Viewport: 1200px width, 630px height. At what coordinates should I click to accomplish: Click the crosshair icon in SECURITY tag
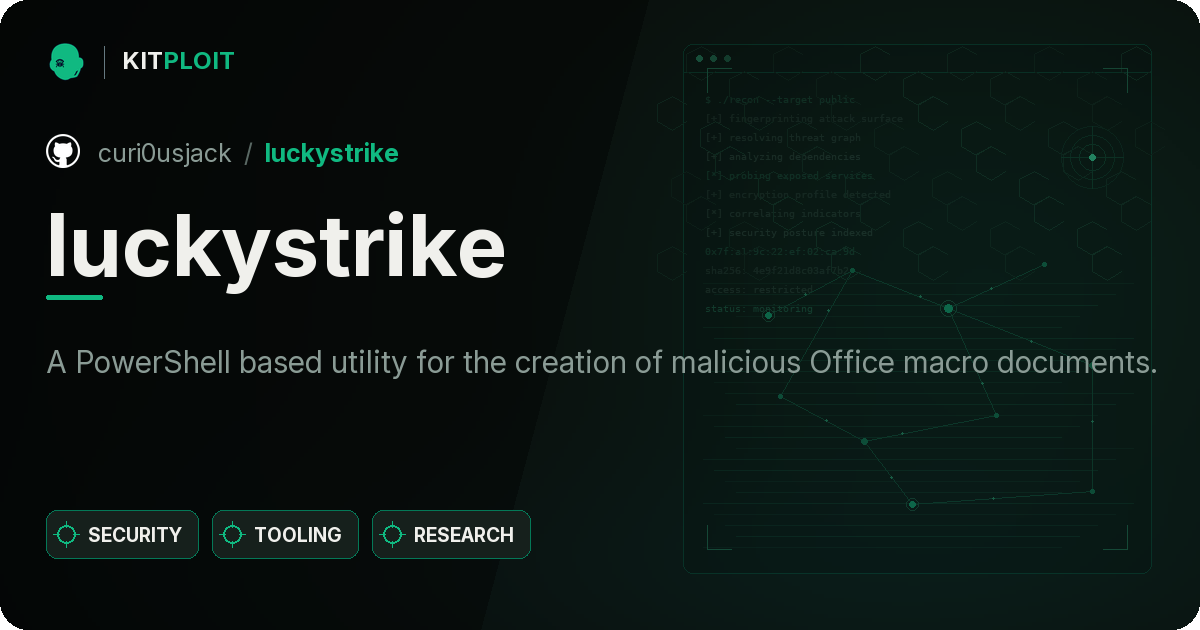point(67,535)
